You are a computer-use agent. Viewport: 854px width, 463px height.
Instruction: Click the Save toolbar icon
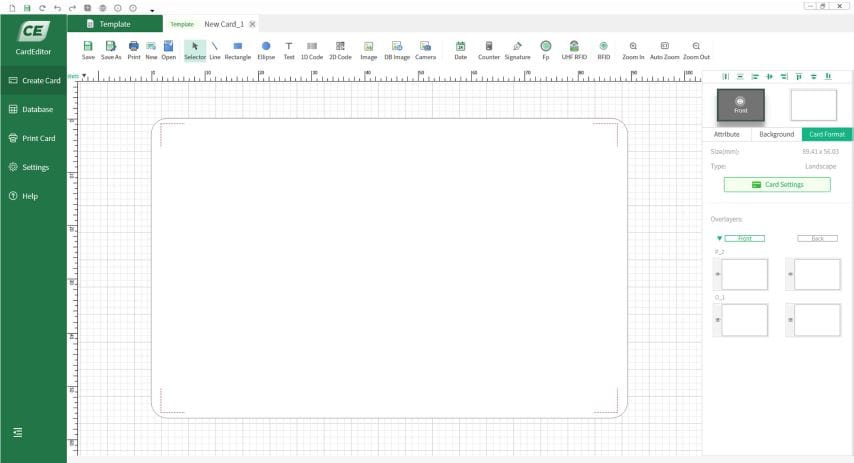coord(88,50)
